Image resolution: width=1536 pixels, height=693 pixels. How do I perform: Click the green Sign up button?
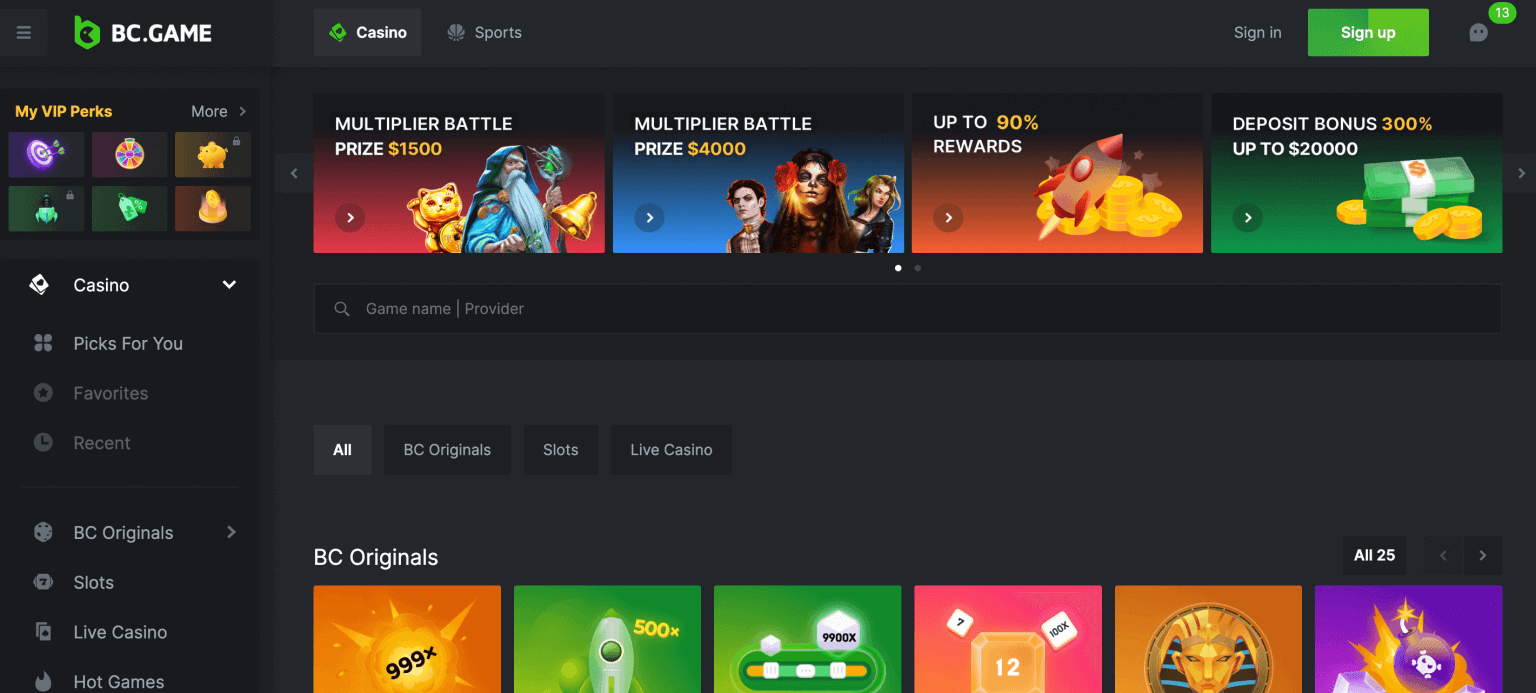(x=1368, y=33)
